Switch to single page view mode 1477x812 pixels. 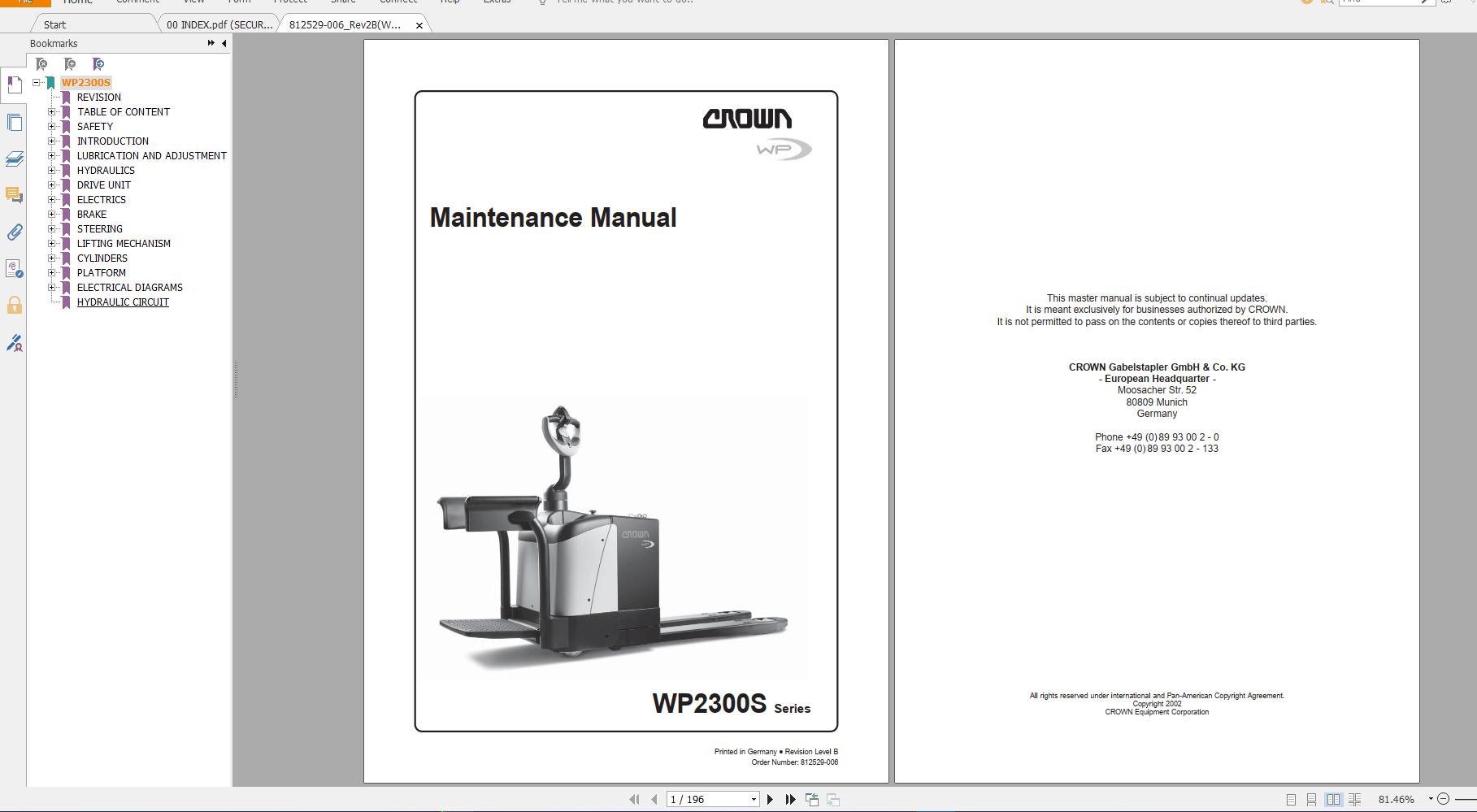point(1291,800)
